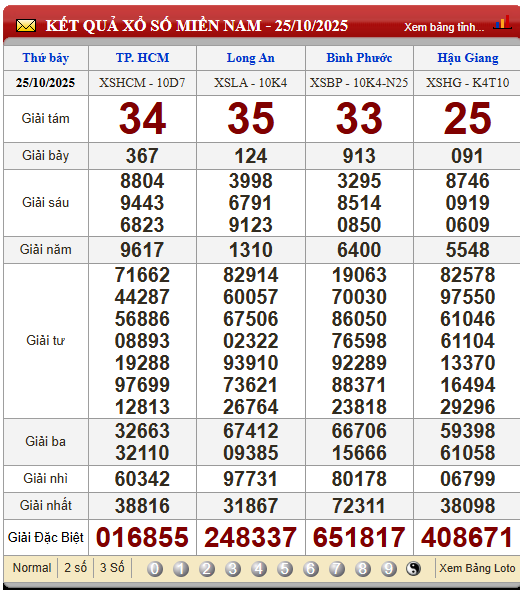520x590 pixels.
Task: Click TP. HCM Giải tám number 34
Action: 142,119
